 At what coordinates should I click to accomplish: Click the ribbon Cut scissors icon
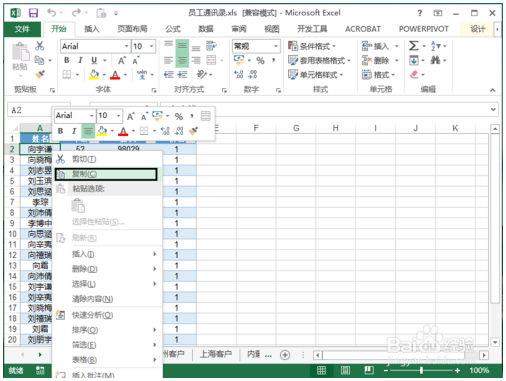[x=40, y=46]
